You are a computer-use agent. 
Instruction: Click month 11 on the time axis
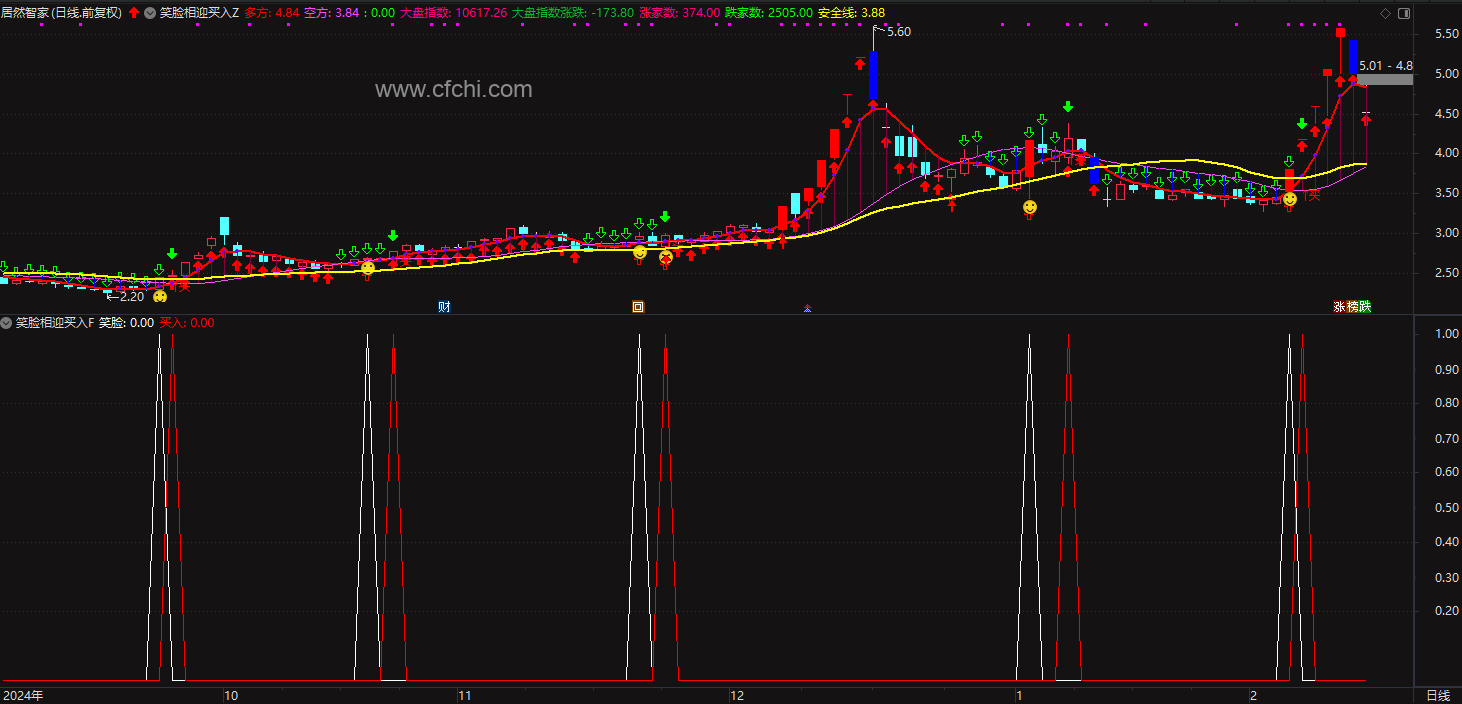pos(464,695)
